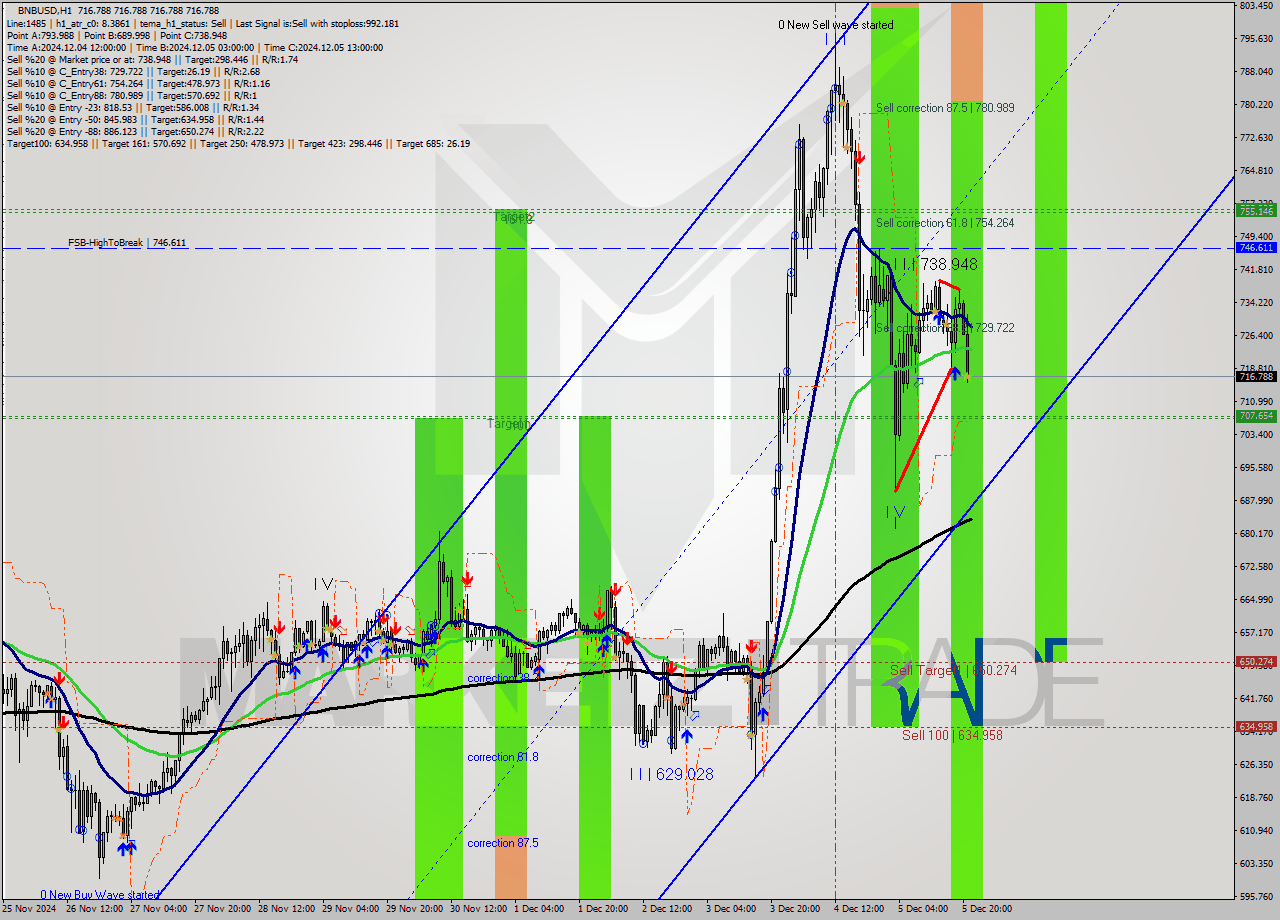Image resolution: width=1280 pixels, height=920 pixels.
Task: Click the green 755.146 price tag on axis
Action: coord(1256,211)
